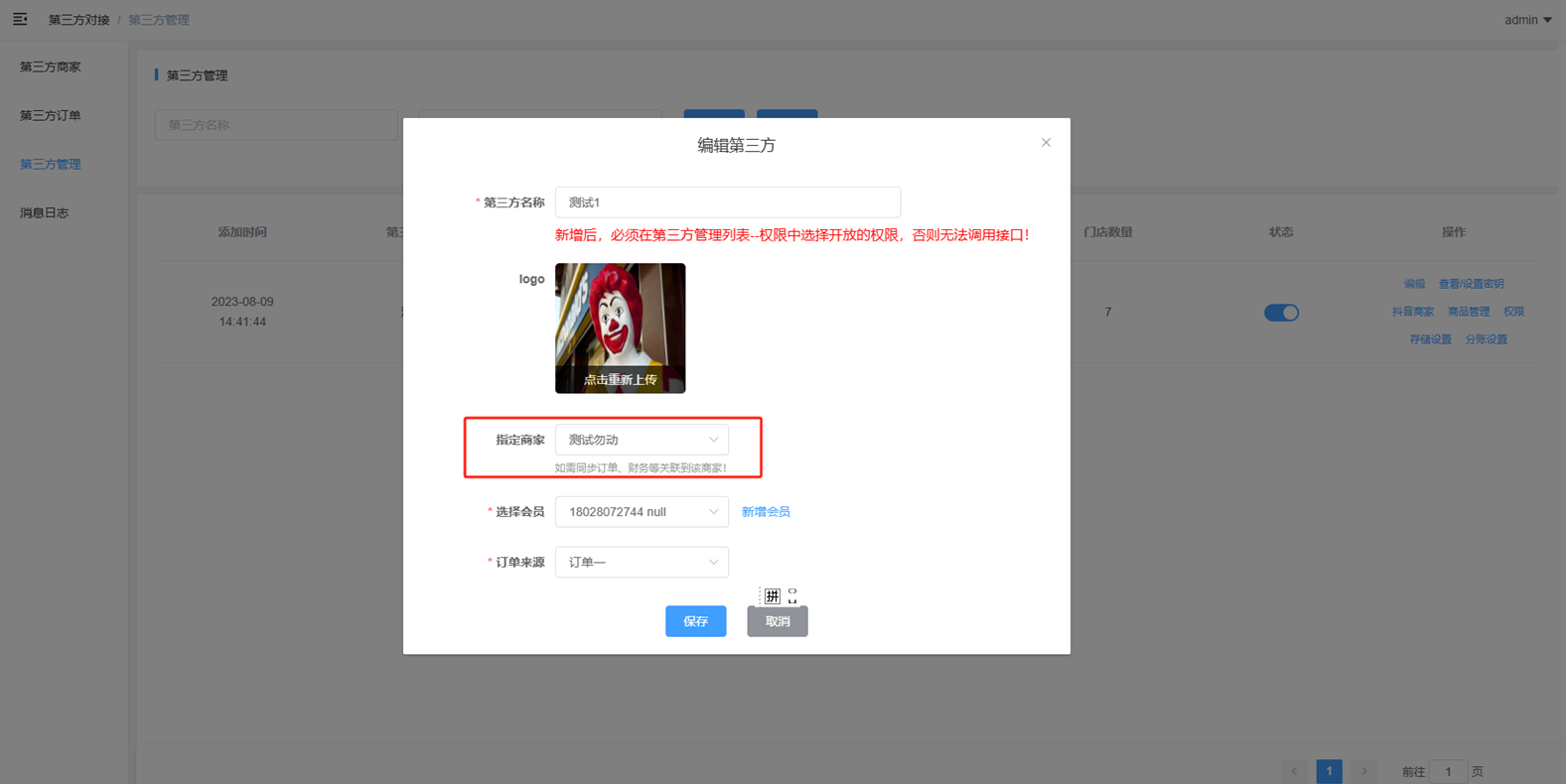Image resolution: width=1566 pixels, height=784 pixels.
Task: Open the 指定商家 dropdown showing 测试勿动
Action: (x=641, y=440)
